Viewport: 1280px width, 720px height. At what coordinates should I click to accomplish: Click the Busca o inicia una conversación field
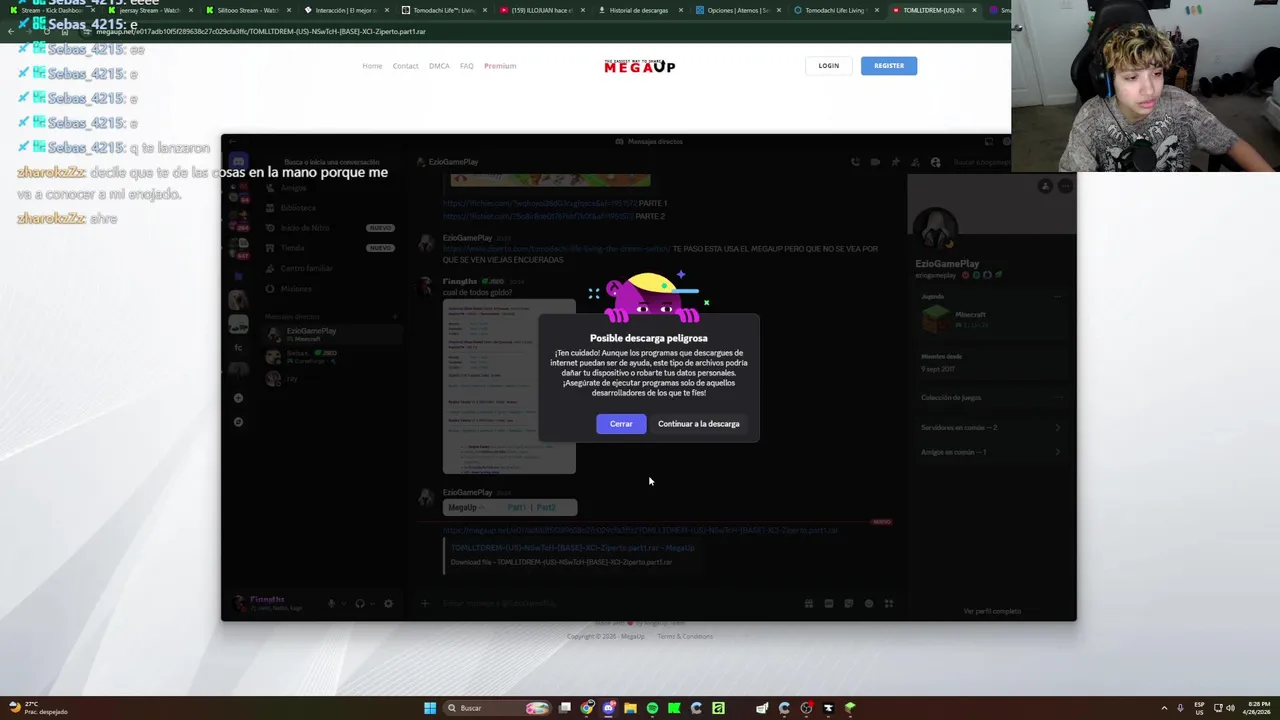point(331,162)
